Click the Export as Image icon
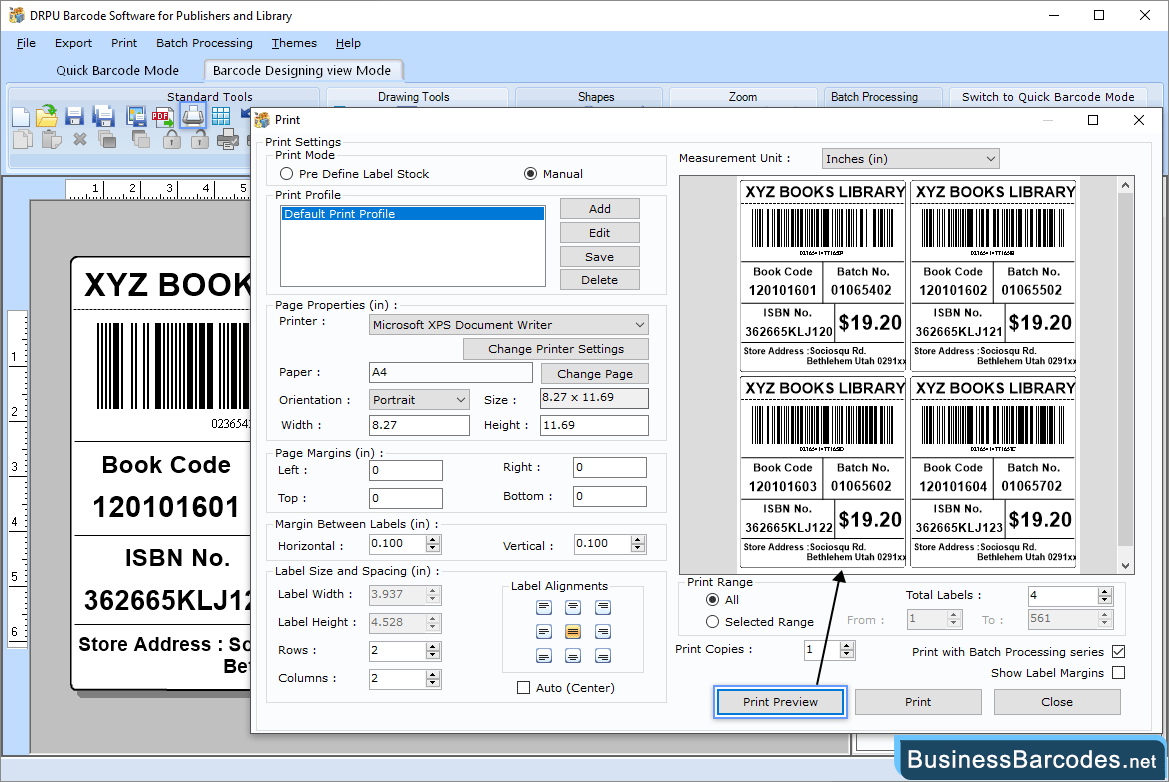Viewport: 1169px width, 782px height. click(136, 116)
